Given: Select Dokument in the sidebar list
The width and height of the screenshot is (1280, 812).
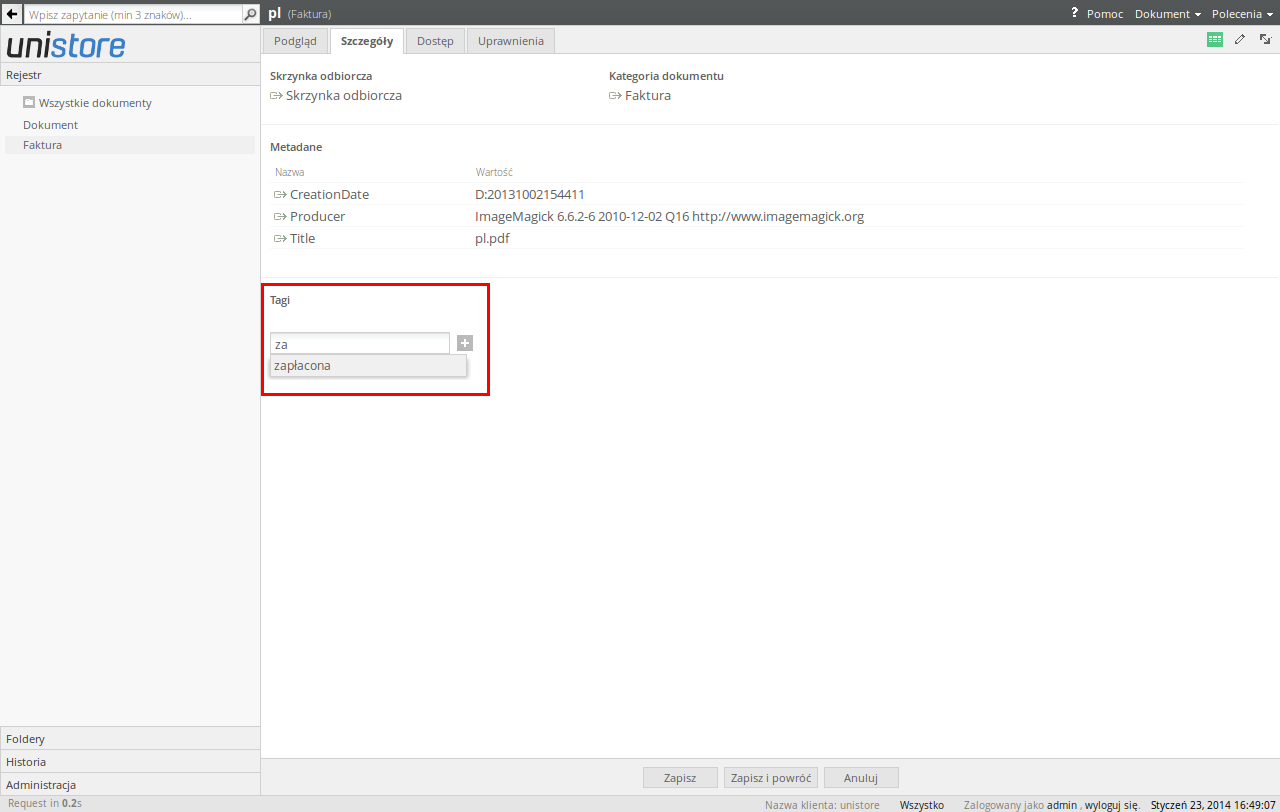Looking at the screenshot, I should (50, 125).
